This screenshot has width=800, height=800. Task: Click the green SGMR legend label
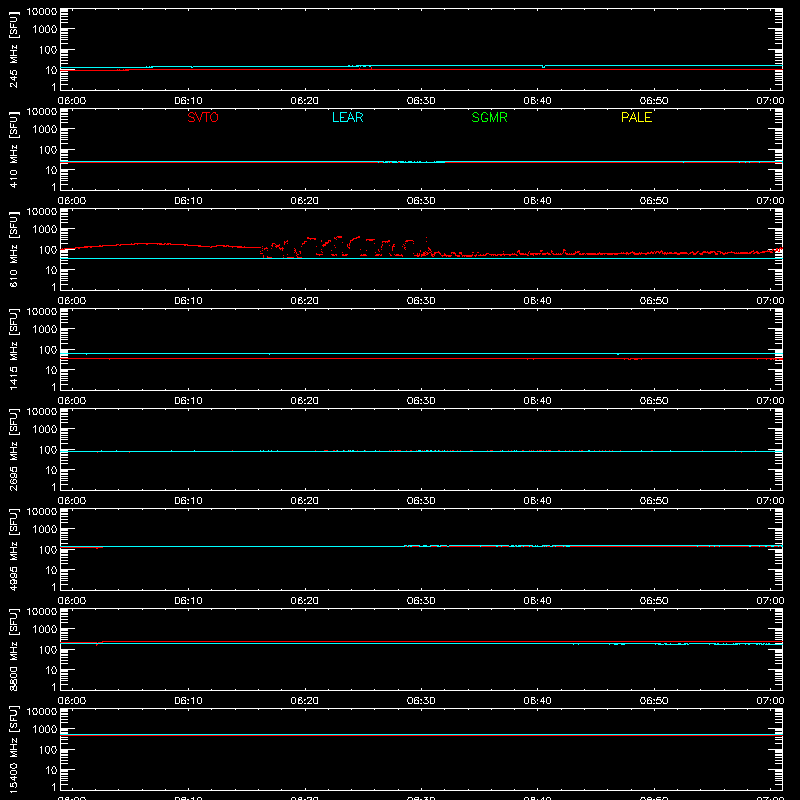[489, 117]
